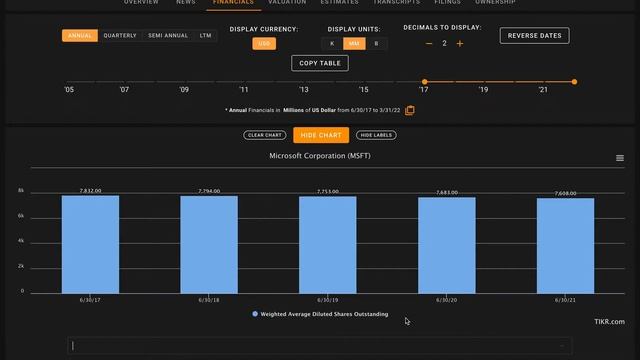Click the 7,608.00 bar label

point(566,193)
